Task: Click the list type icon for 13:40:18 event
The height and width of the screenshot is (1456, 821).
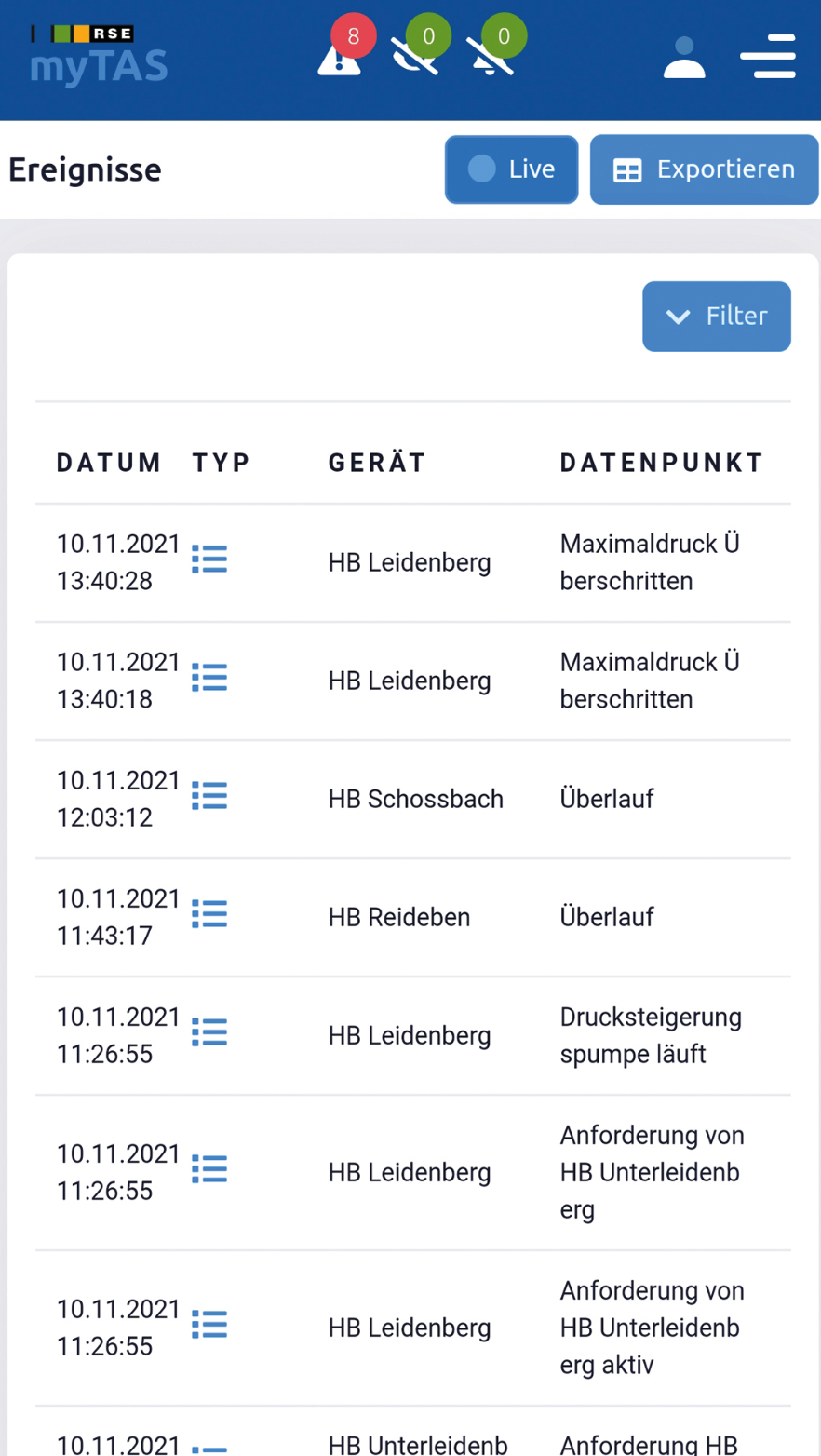Action: pos(209,678)
